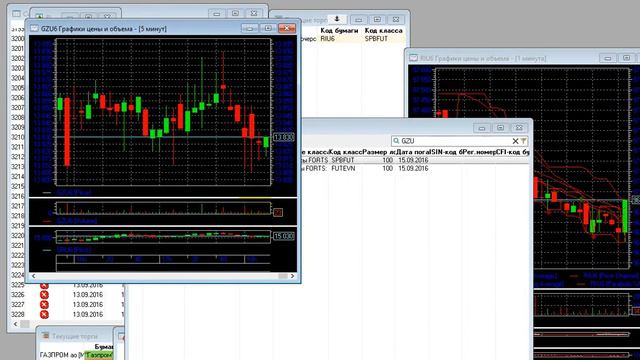The width and height of the screenshot is (640, 360).
Task: Click the filter funnel icon beside GZU search
Action: 523,141
